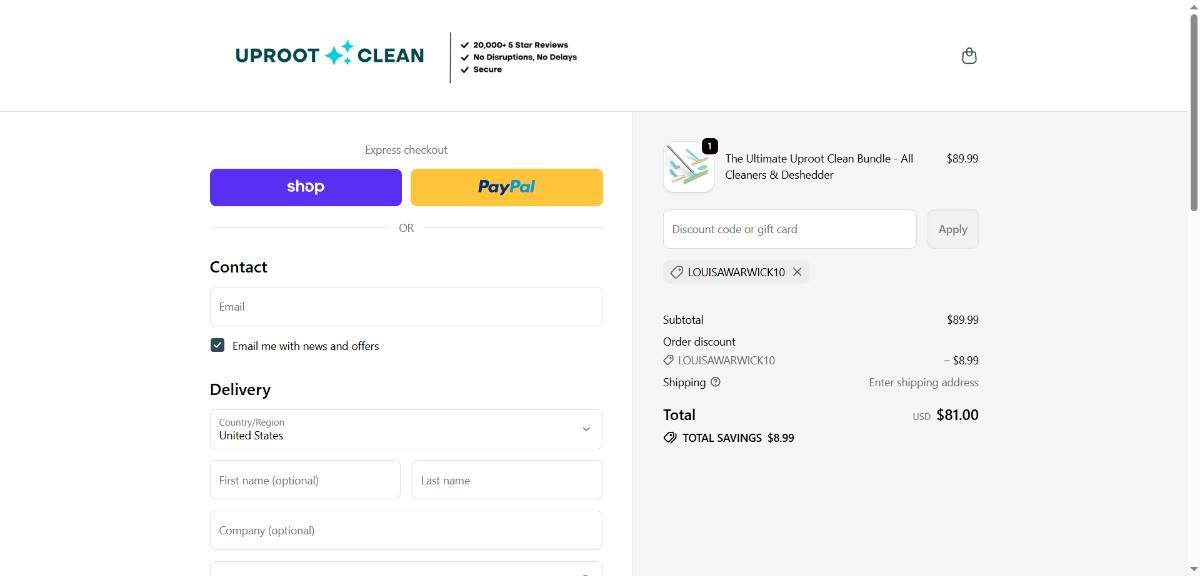The height and width of the screenshot is (576, 1200).
Task: Focus the Email input field
Action: (406, 307)
